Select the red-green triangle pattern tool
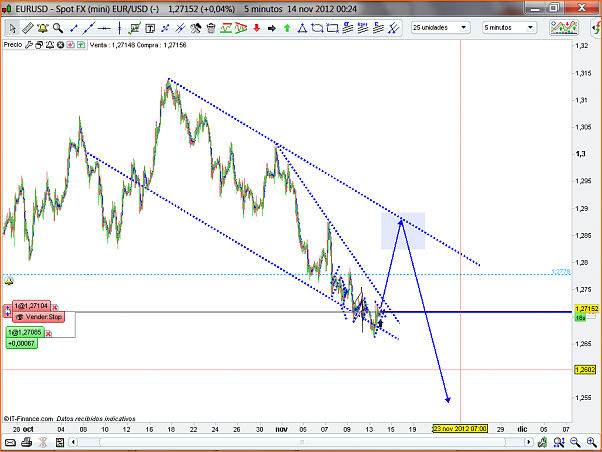 click(x=241, y=28)
